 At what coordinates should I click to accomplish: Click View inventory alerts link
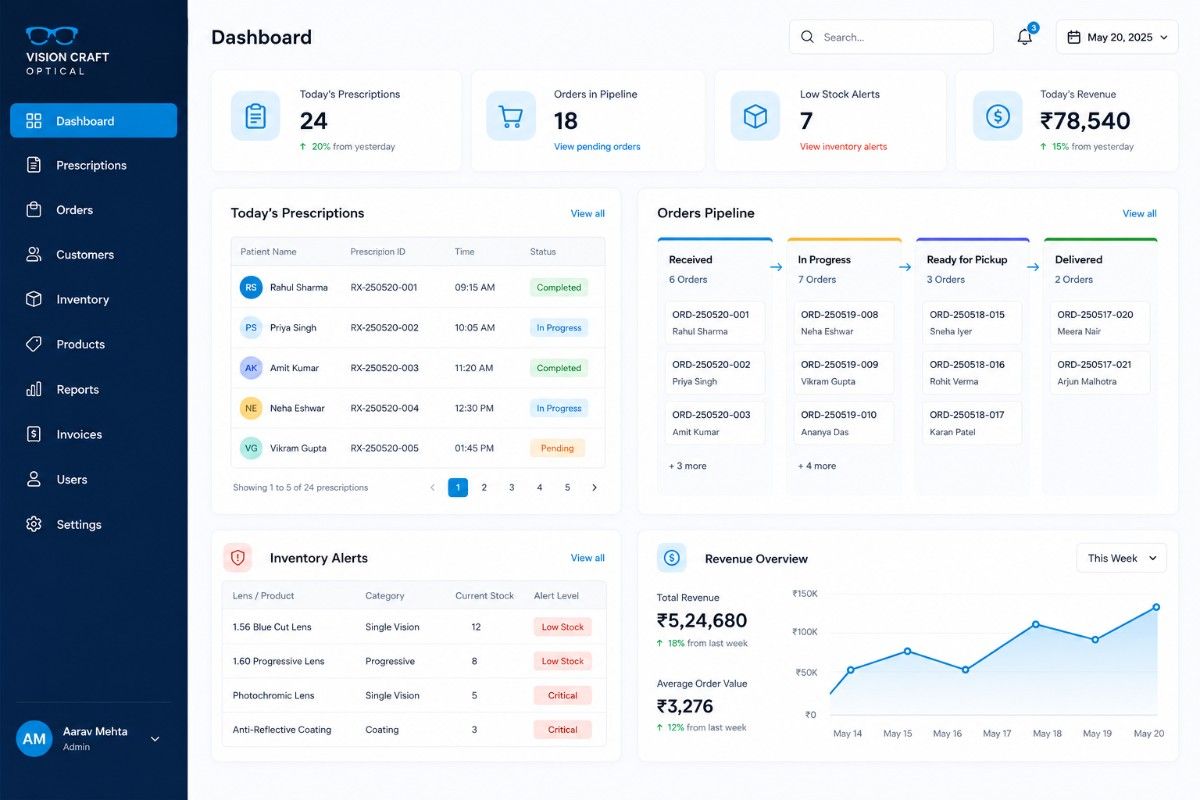(843, 147)
